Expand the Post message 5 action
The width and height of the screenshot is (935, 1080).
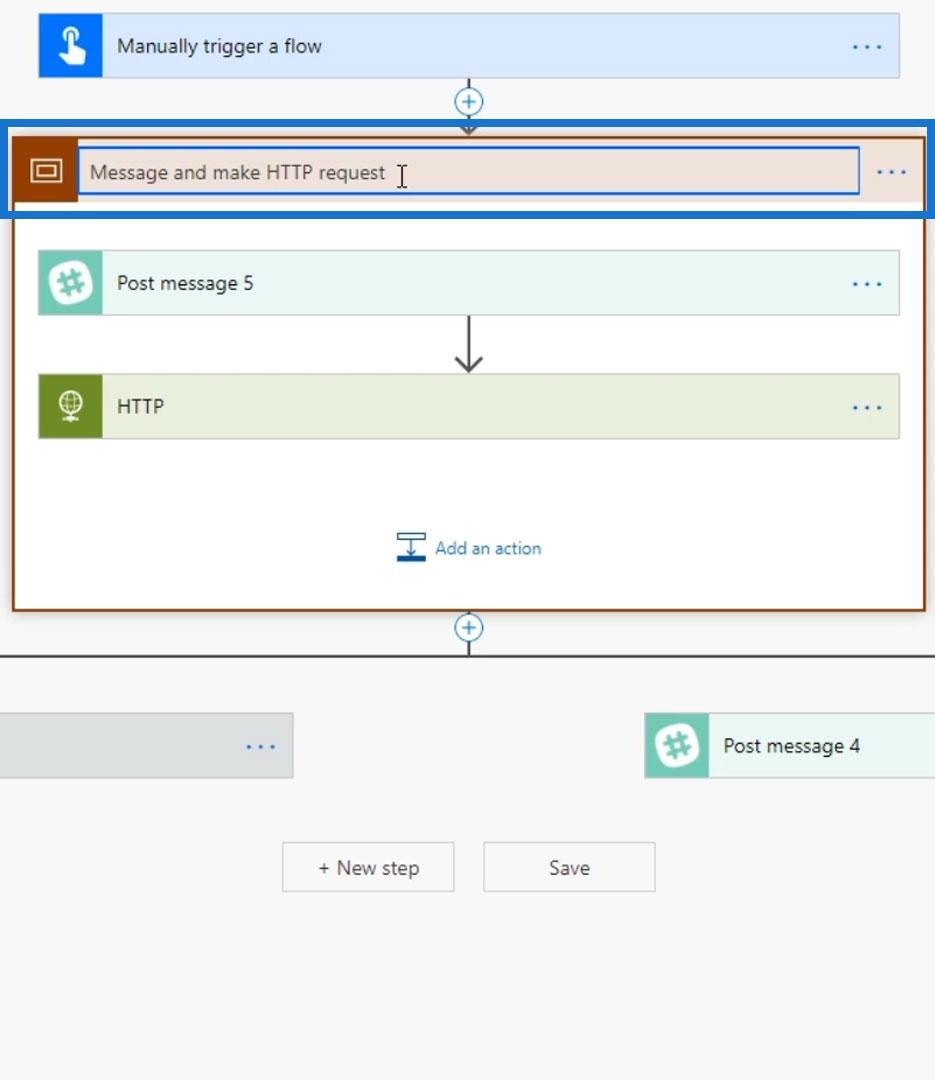[450, 283]
